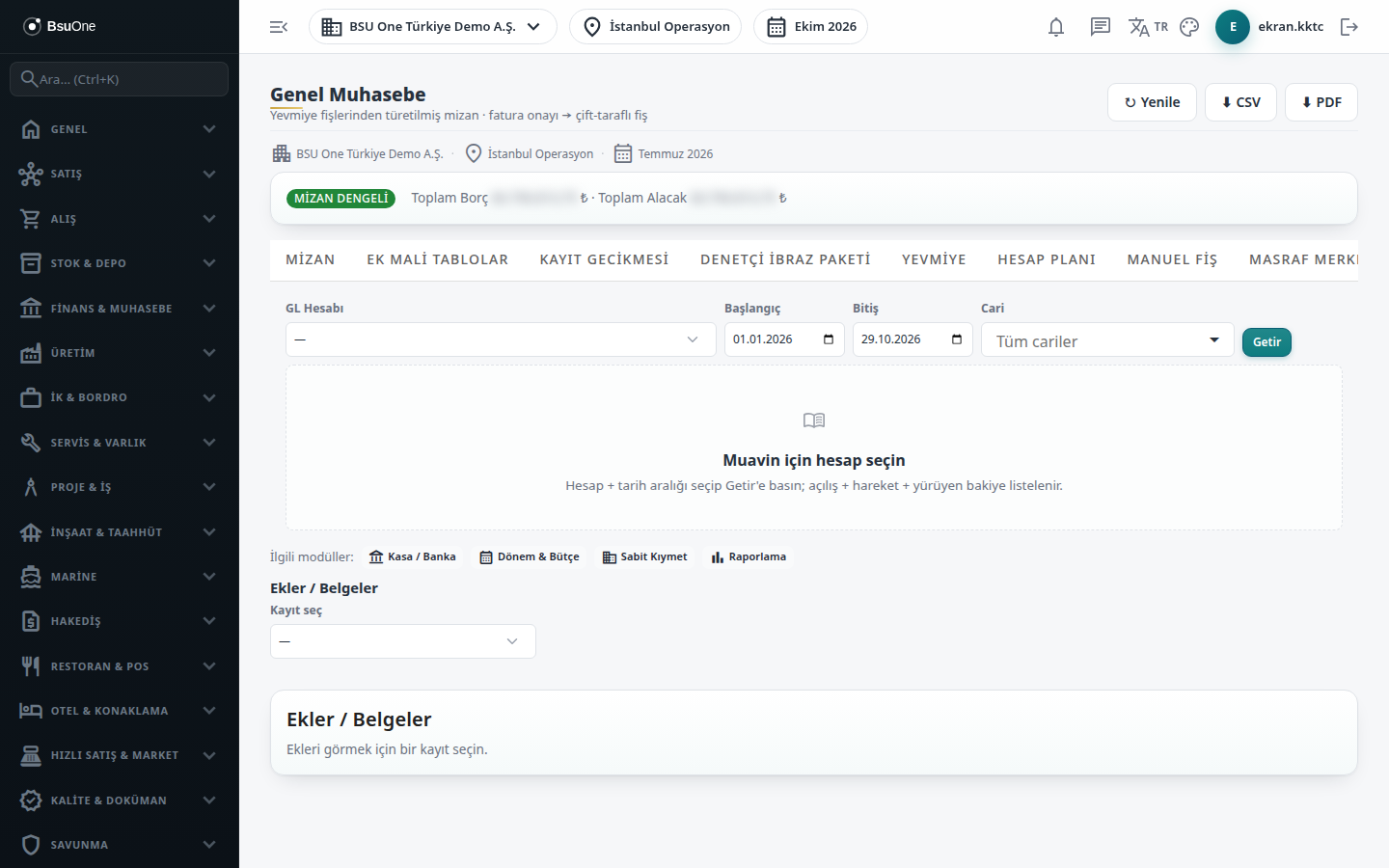This screenshot has width=1389, height=868.
Task: Expand the Genel sidebar section
Action: click(x=120, y=129)
